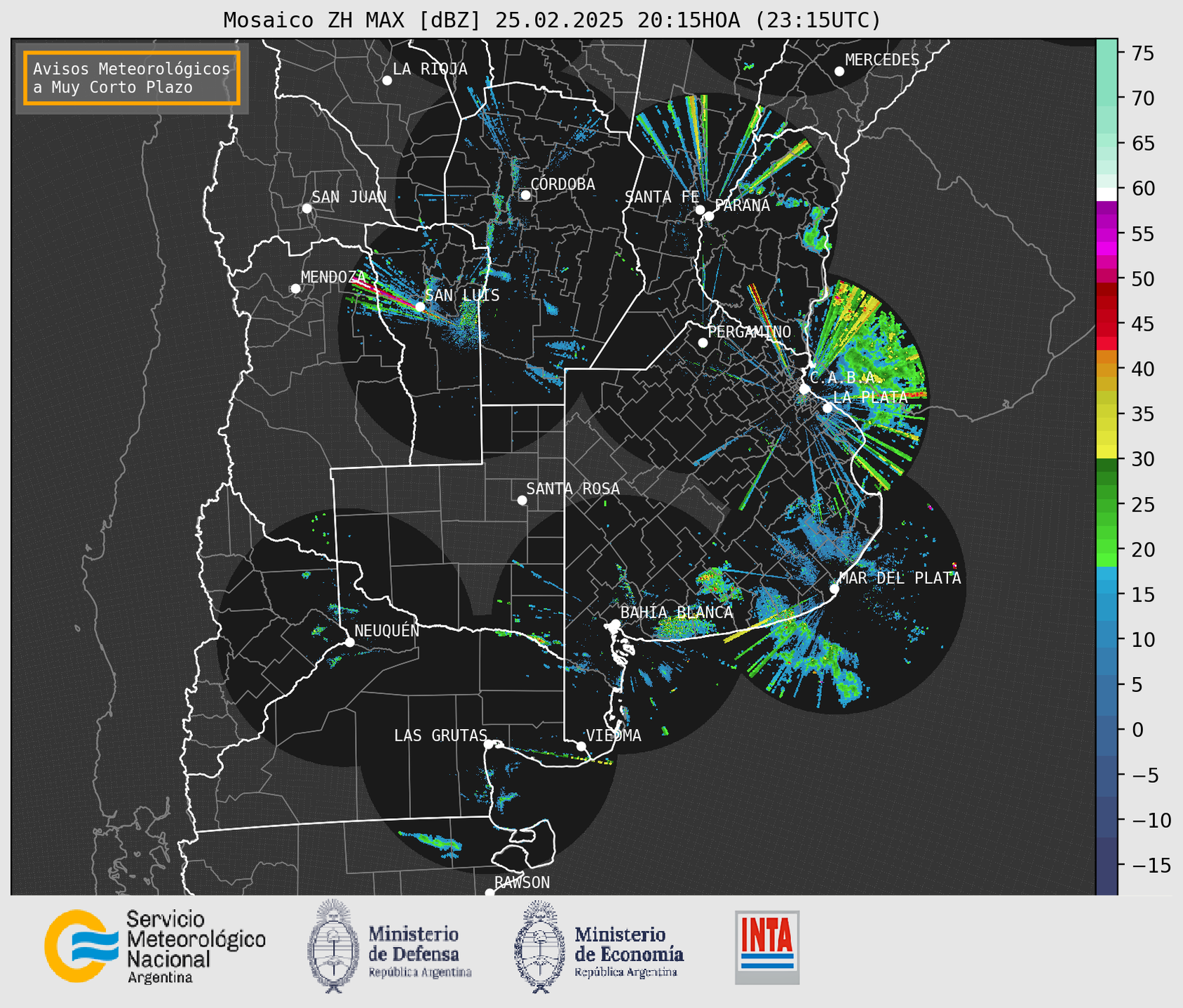Select the MERCEDES city marker
The height and width of the screenshot is (1008, 1183).
[x=839, y=71]
